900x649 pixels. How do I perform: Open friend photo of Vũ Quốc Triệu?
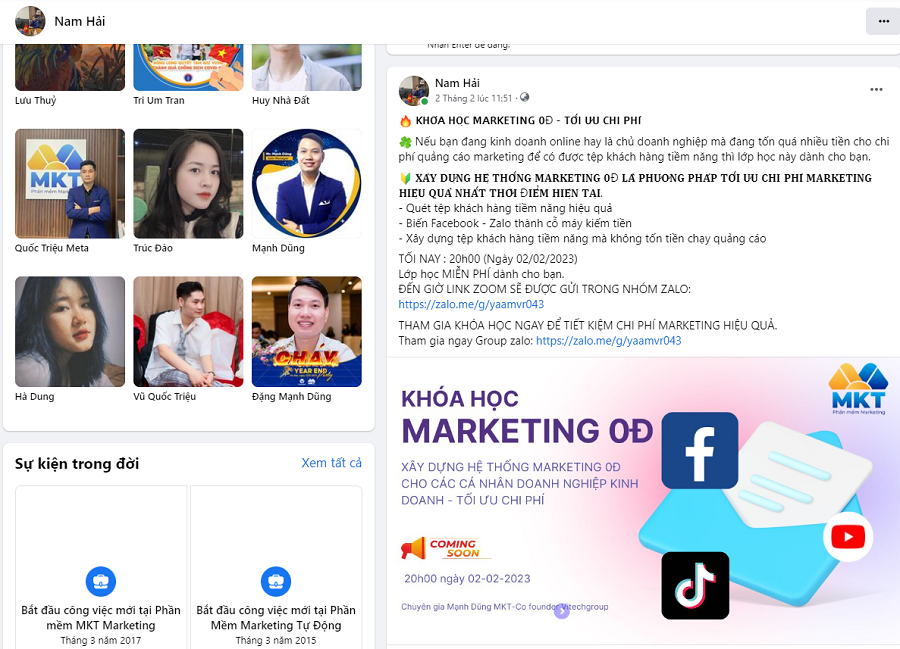tap(188, 332)
